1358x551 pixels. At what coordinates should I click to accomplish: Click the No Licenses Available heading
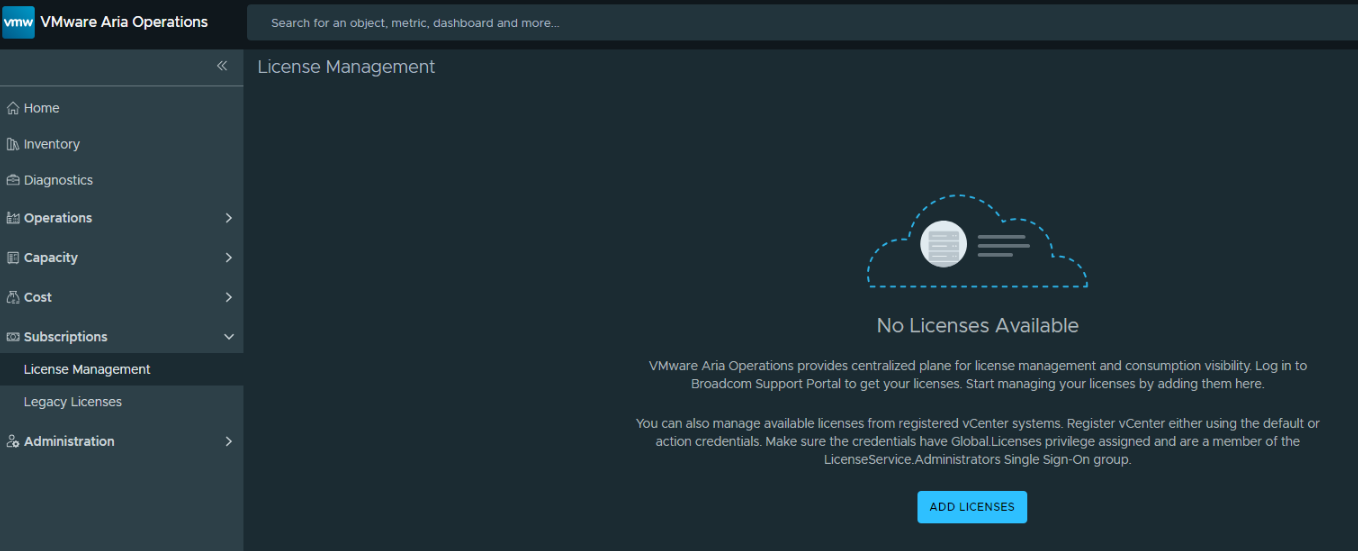pos(977,325)
